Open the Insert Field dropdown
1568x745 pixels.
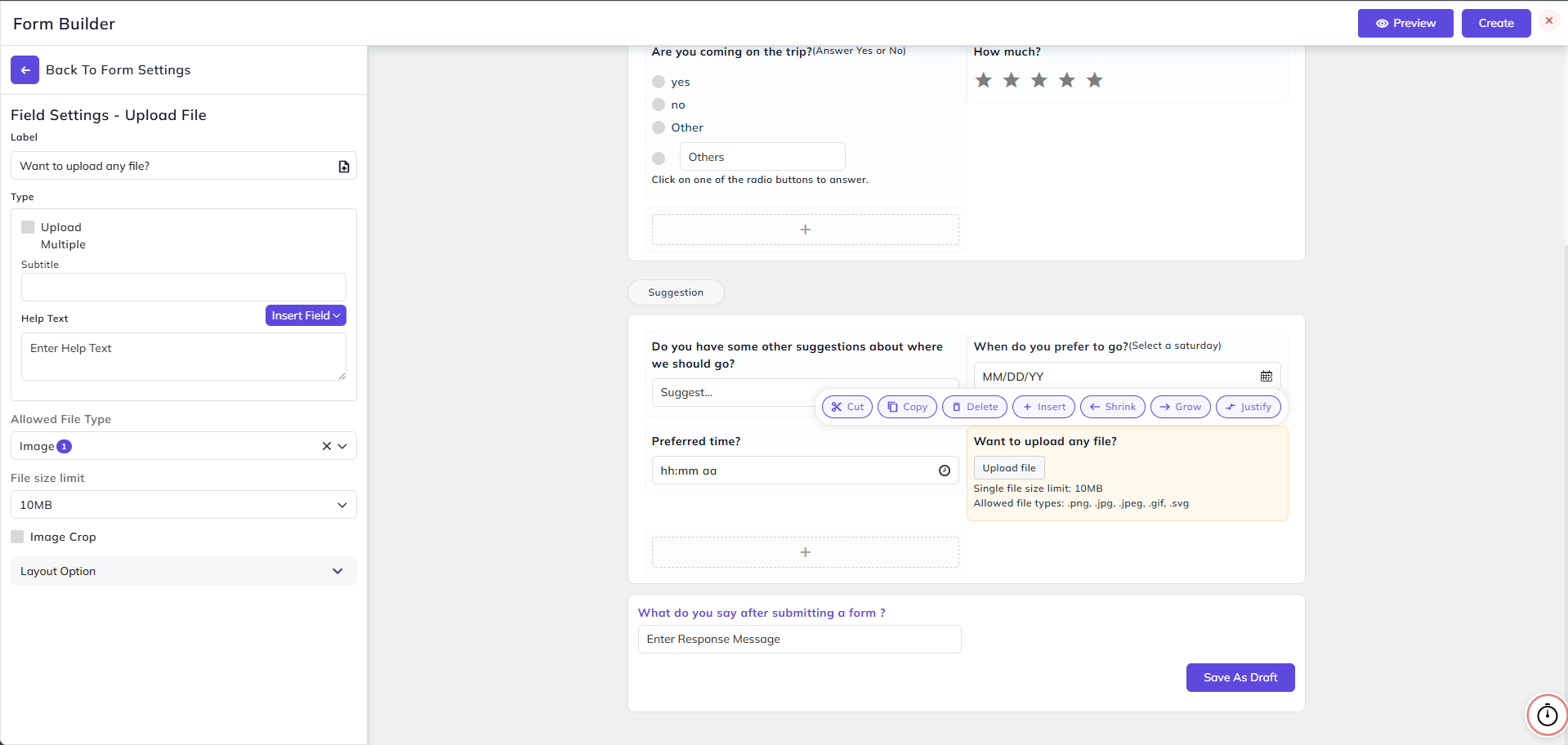point(306,315)
